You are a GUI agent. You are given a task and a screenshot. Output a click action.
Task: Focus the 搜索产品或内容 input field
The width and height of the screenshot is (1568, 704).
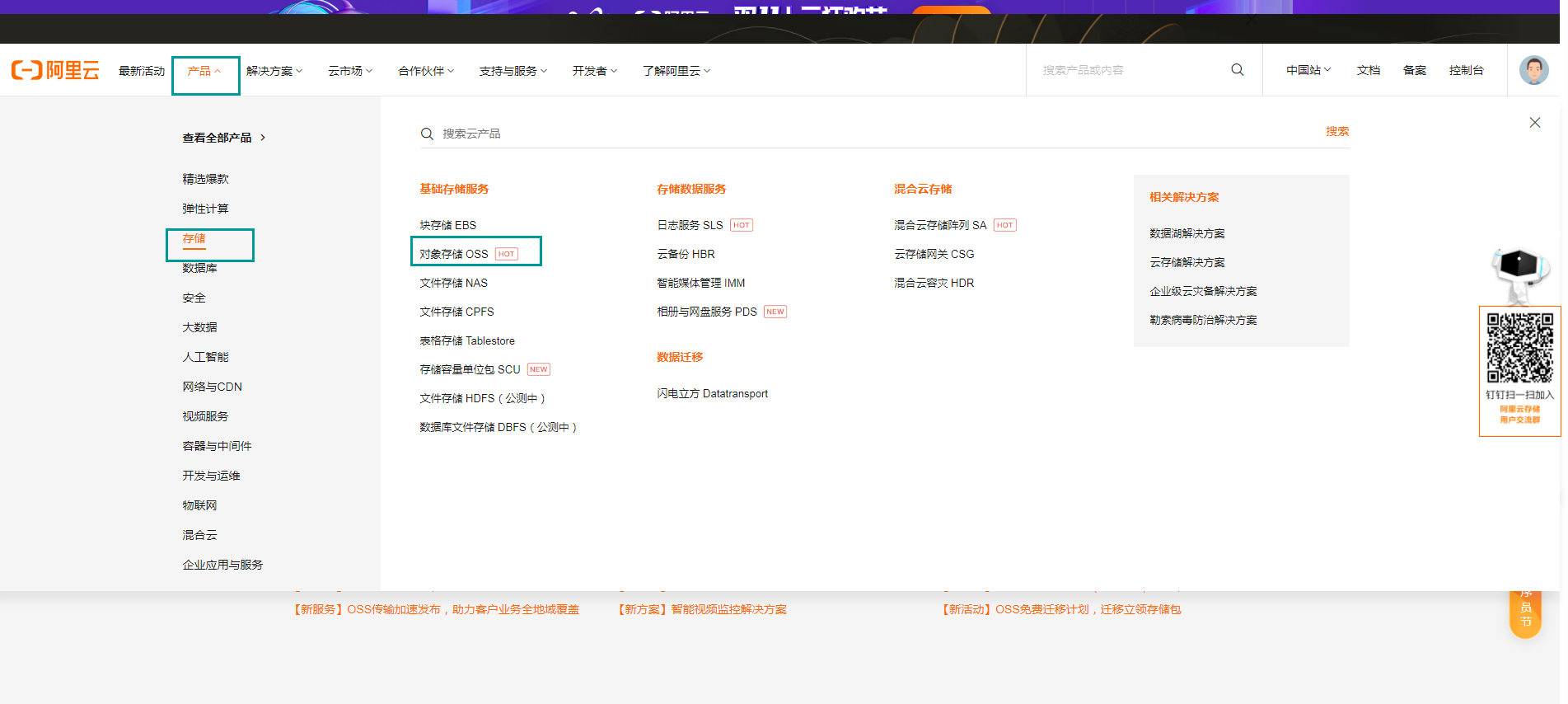coord(1133,71)
